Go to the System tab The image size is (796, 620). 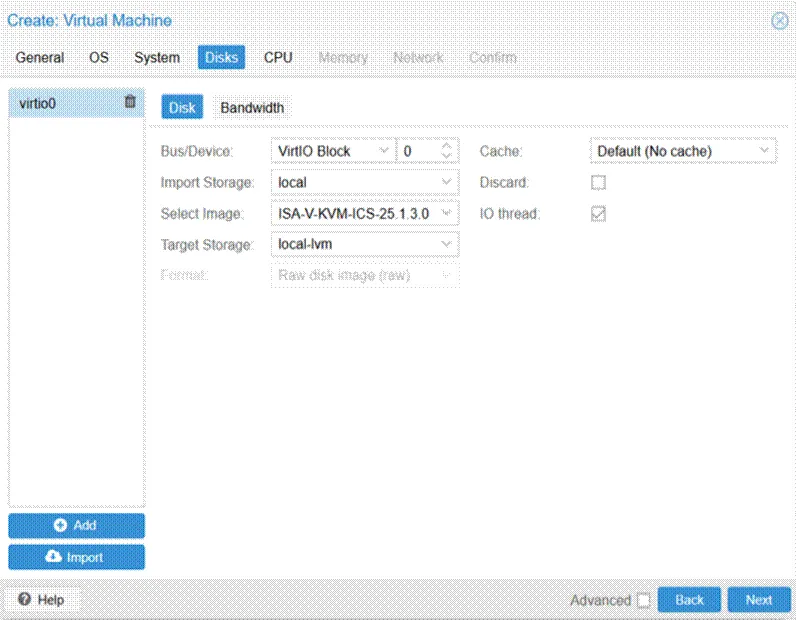157,57
